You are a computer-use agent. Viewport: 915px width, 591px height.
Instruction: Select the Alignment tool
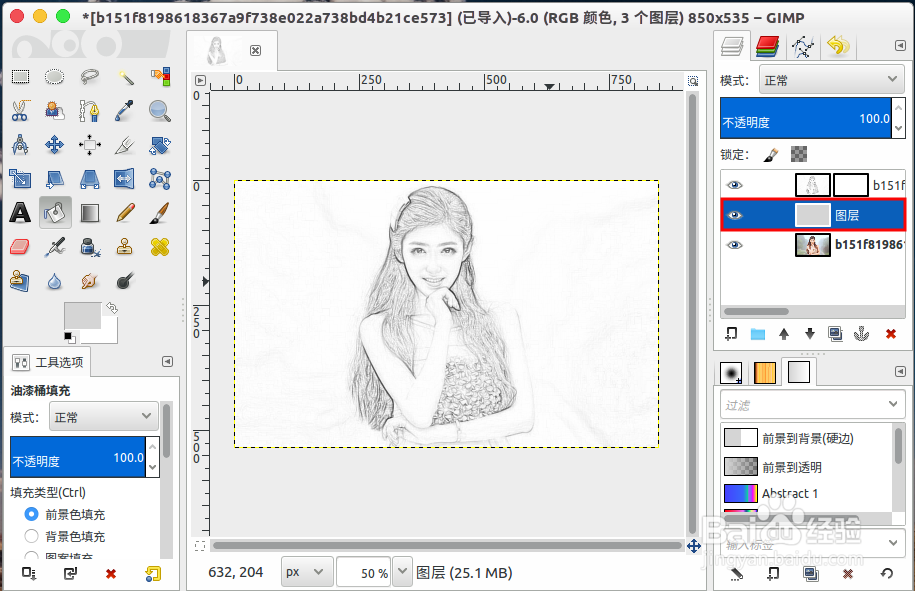pyautogui.click(x=89, y=145)
